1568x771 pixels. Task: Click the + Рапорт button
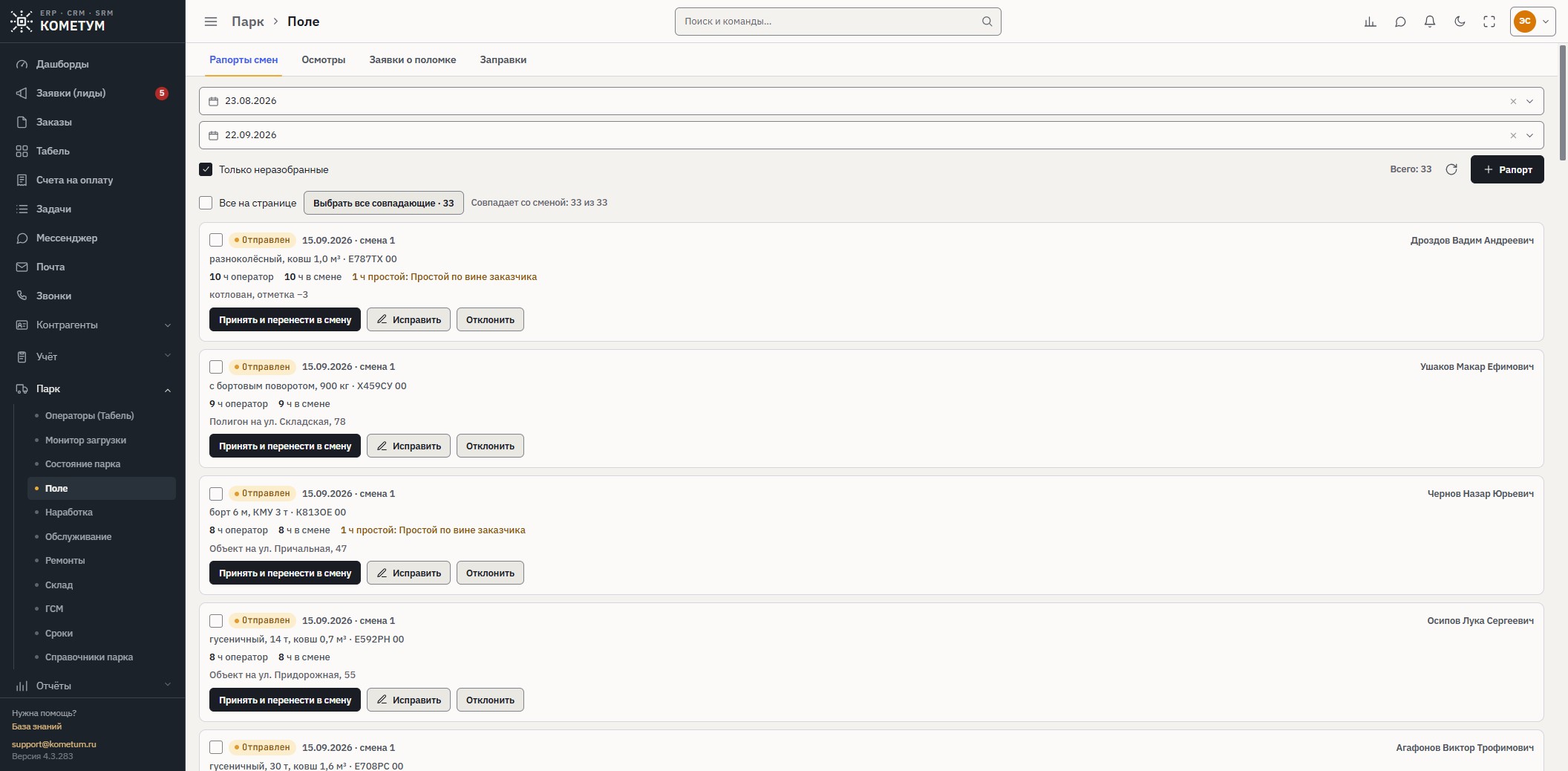1507,169
